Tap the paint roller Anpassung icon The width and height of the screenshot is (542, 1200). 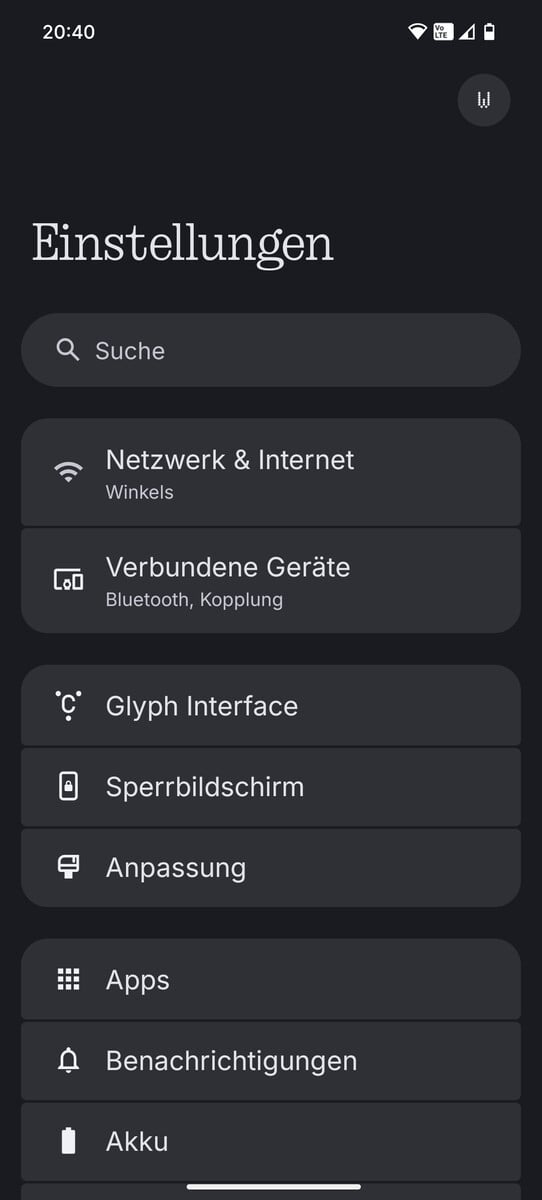pyautogui.click(x=68, y=867)
